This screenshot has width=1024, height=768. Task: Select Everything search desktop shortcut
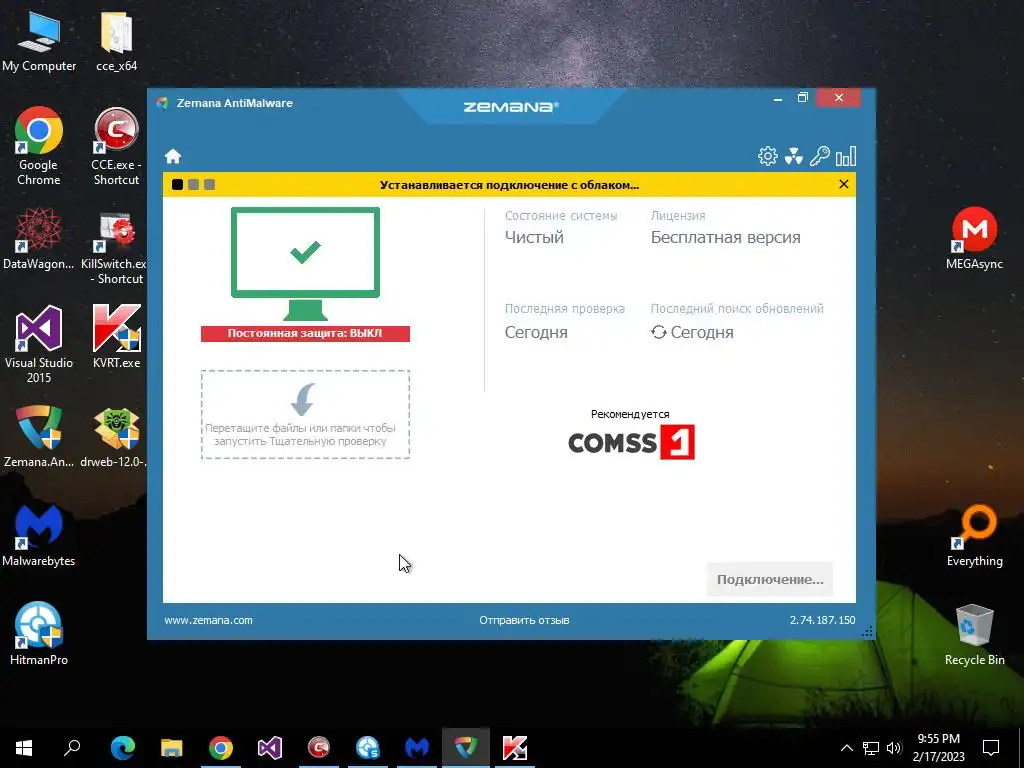pyautogui.click(x=974, y=536)
